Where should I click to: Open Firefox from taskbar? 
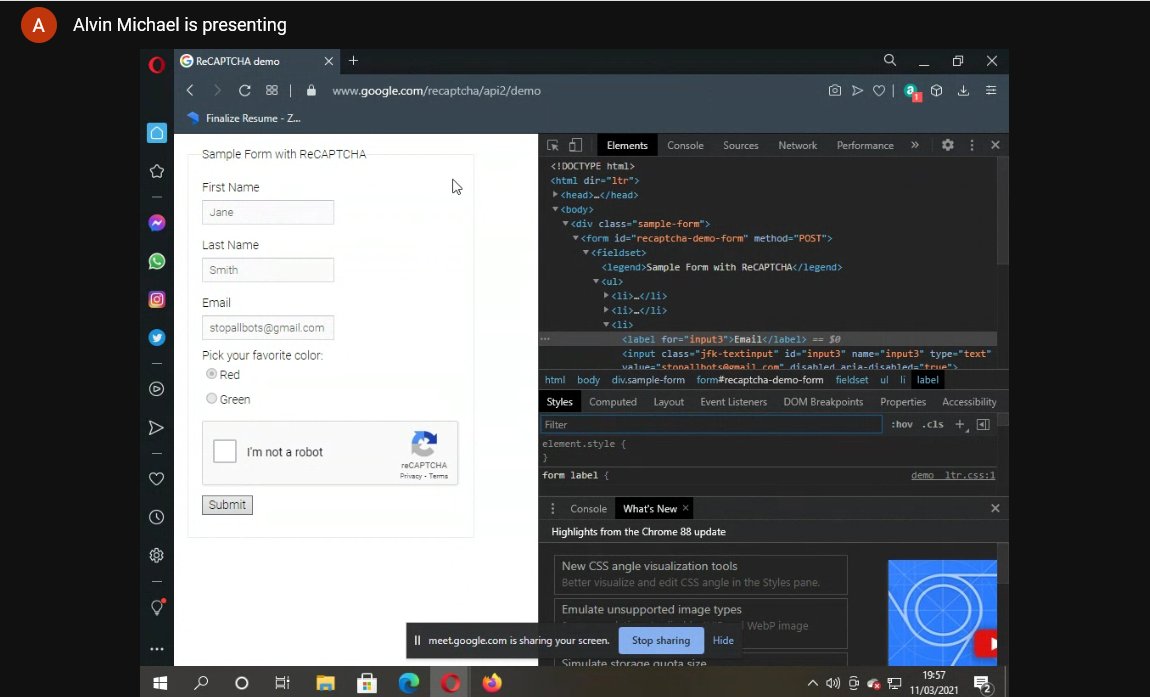[x=491, y=683]
